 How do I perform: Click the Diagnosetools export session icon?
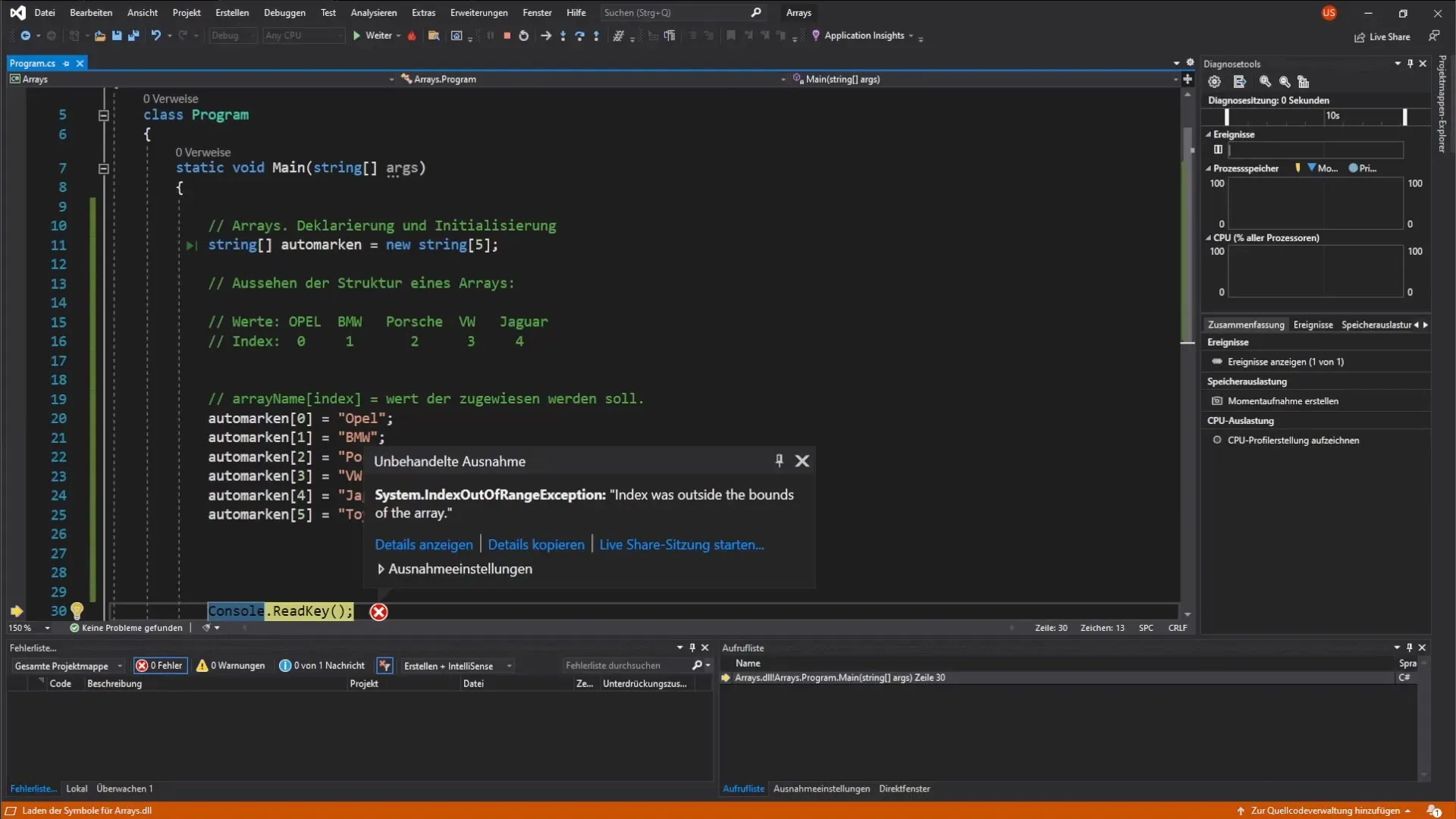[x=1239, y=82]
